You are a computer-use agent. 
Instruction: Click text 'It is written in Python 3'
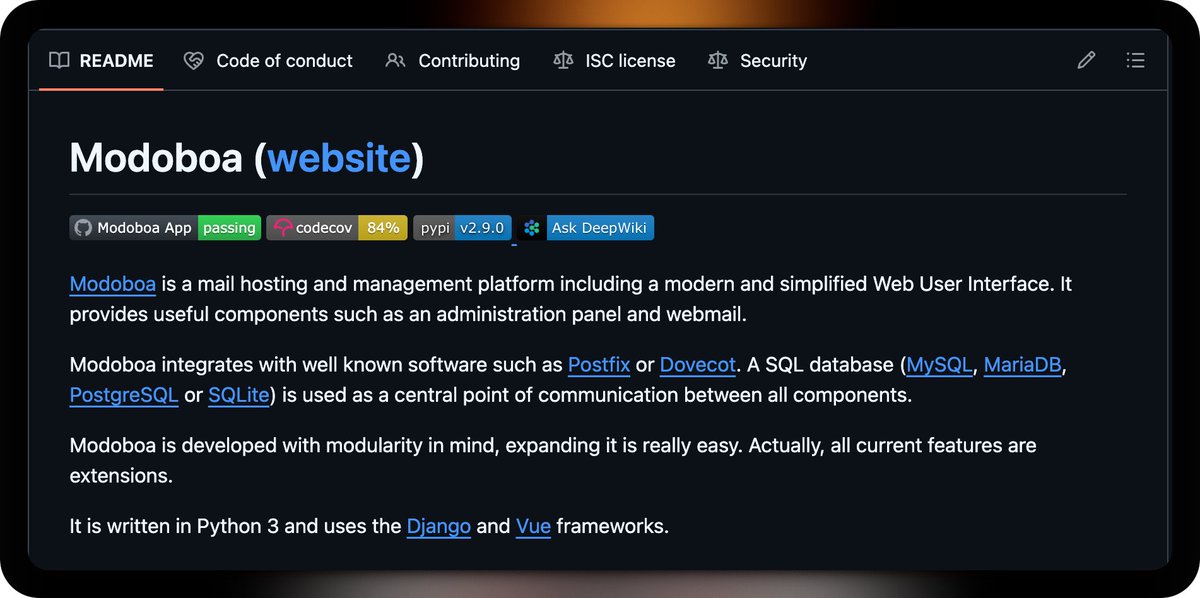[174, 525]
